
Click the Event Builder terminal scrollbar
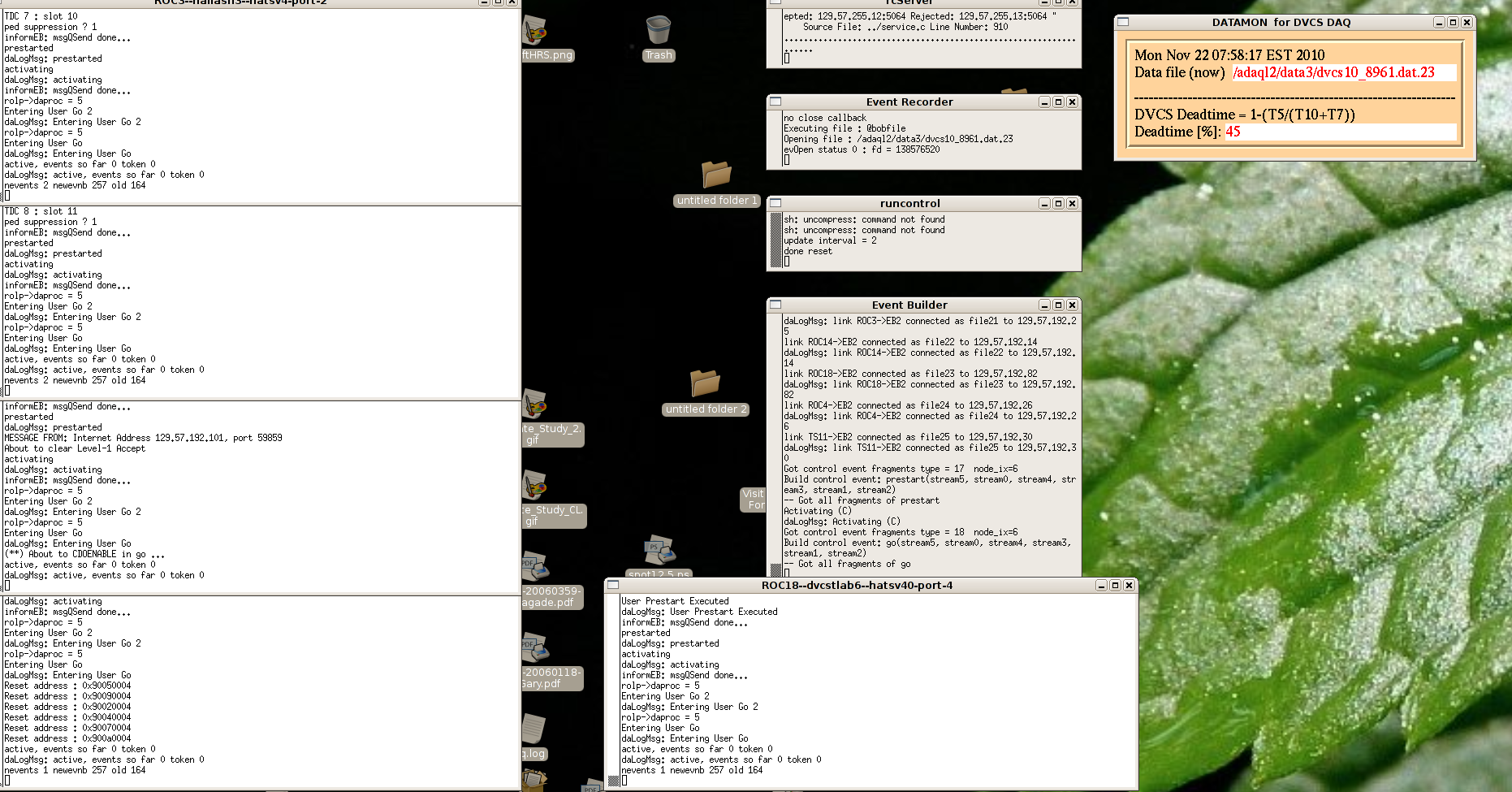[775, 445]
